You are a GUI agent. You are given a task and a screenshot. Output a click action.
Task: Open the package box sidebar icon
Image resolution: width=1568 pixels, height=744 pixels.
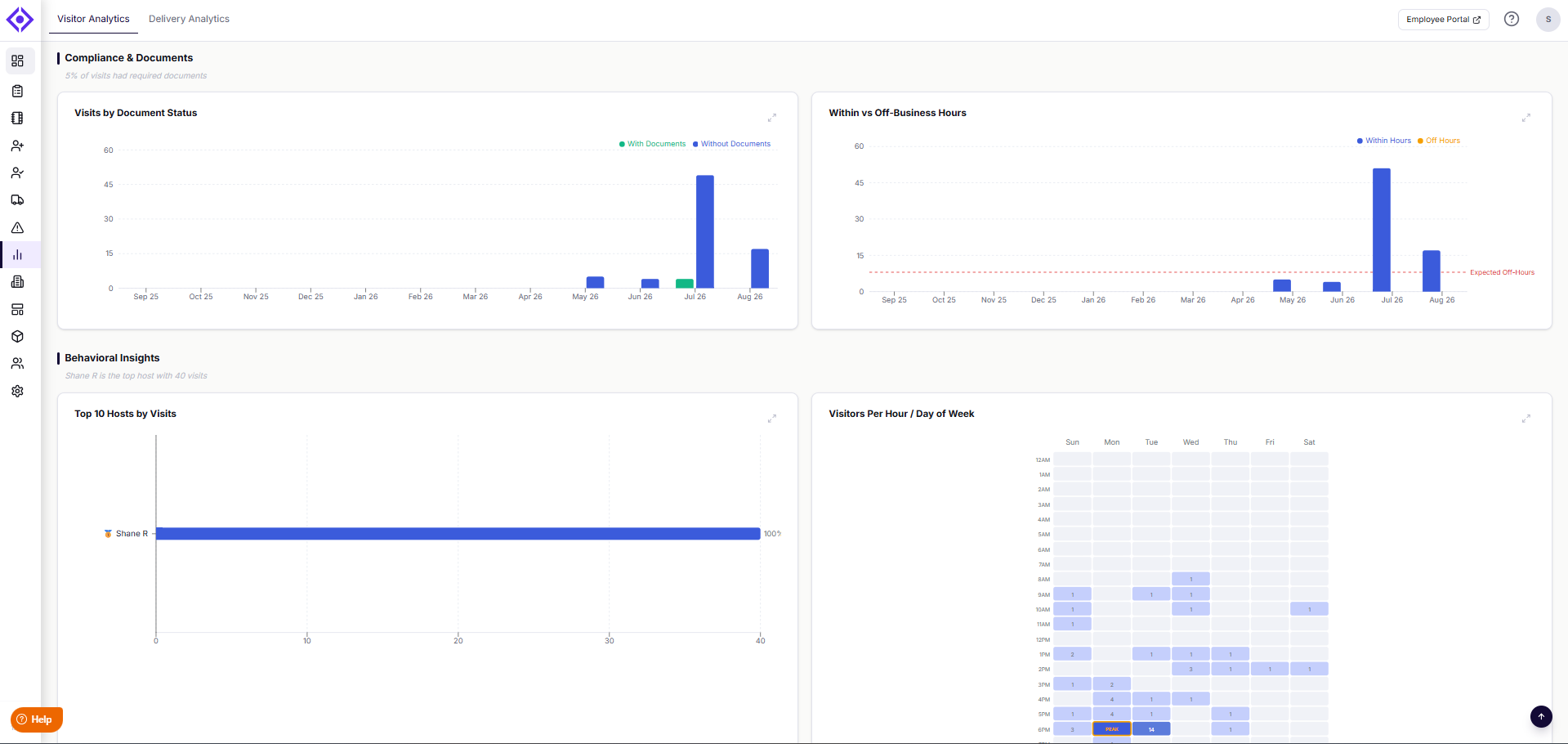pyautogui.click(x=17, y=337)
